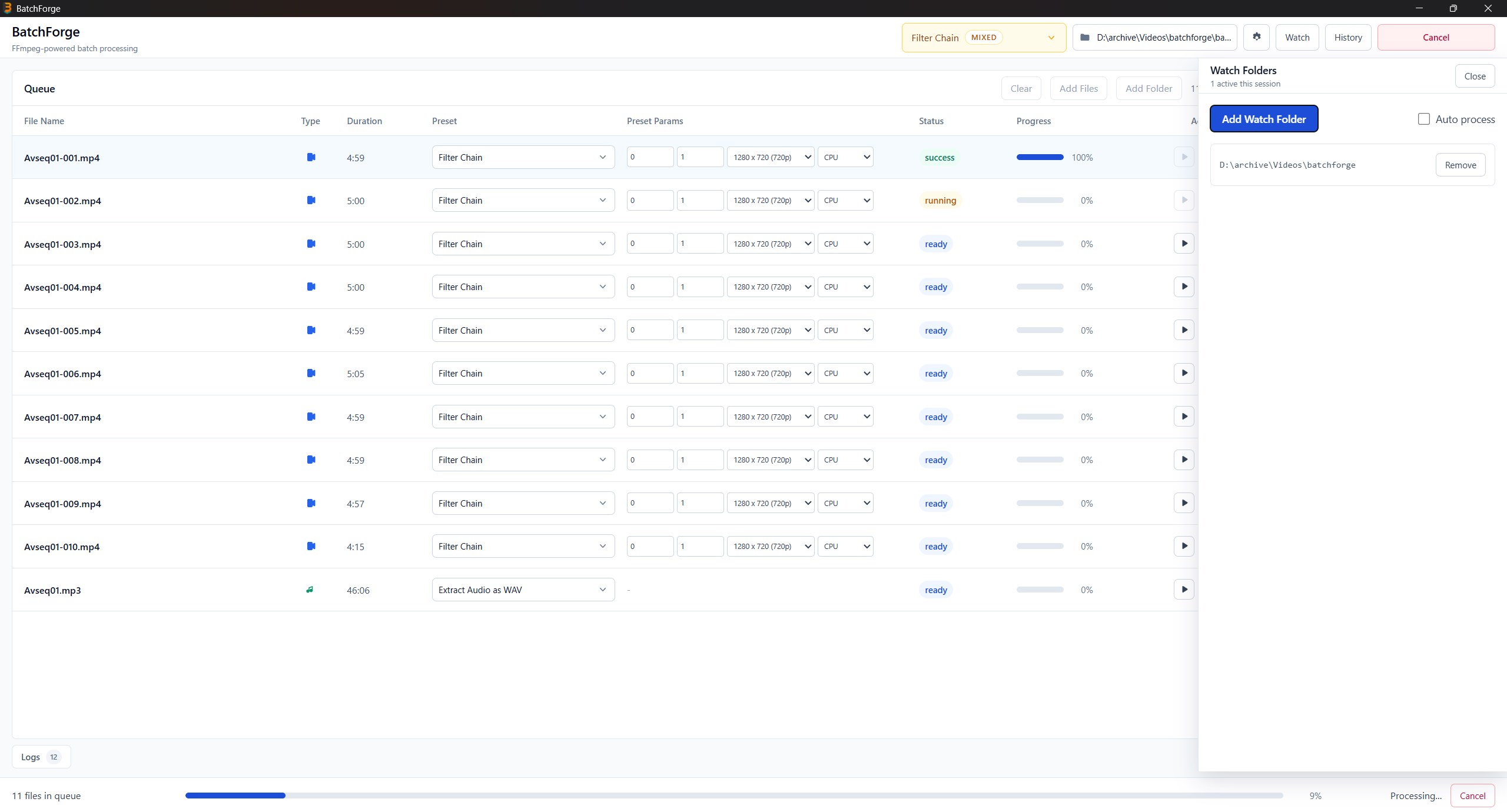The width and height of the screenshot is (1507, 812).
Task: Open preset dropdown for Avseq01-009.mp4
Action: (523, 503)
